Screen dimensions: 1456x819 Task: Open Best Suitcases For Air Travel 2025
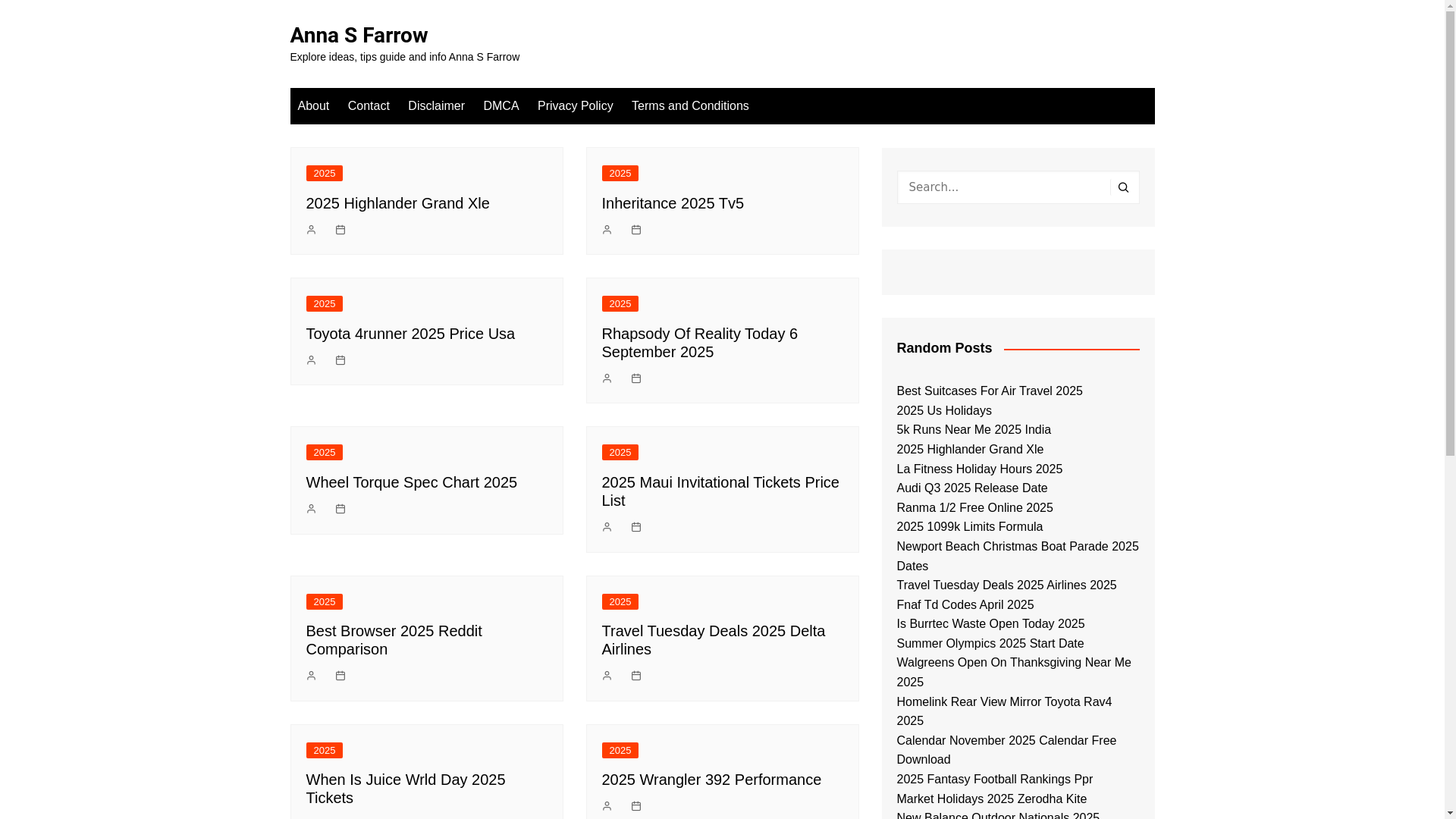(x=990, y=391)
